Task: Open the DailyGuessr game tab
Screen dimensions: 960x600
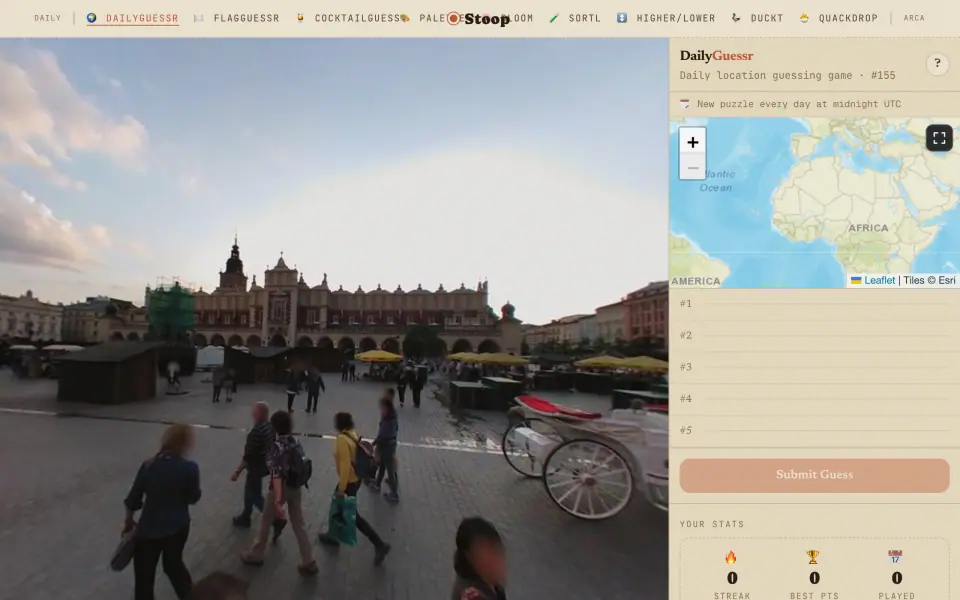Action: click(133, 18)
